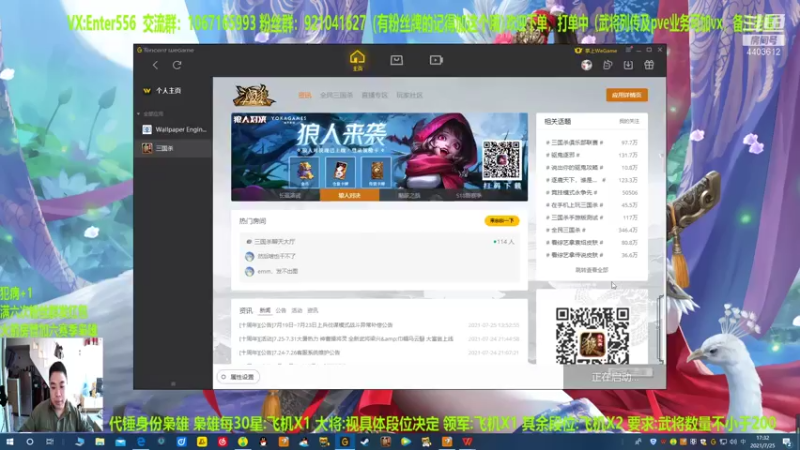Screen dimensions: 800x450
Task: Refresh the WeGame page
Action: tap(177, 65)
